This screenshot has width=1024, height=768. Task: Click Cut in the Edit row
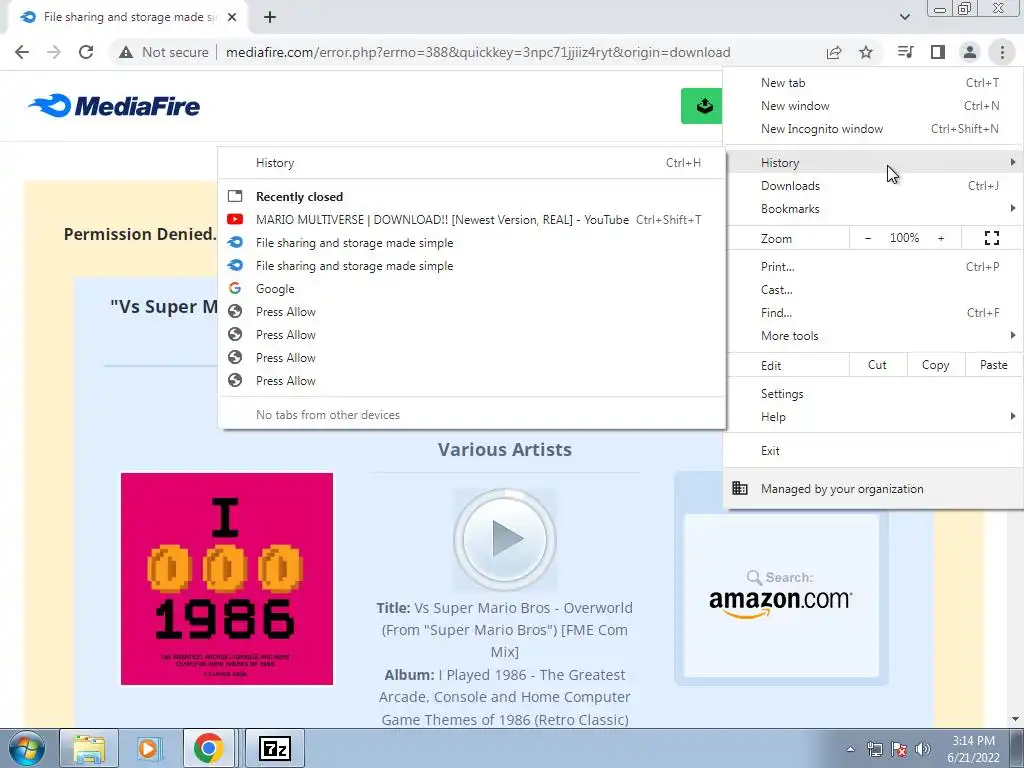point(878,365)
